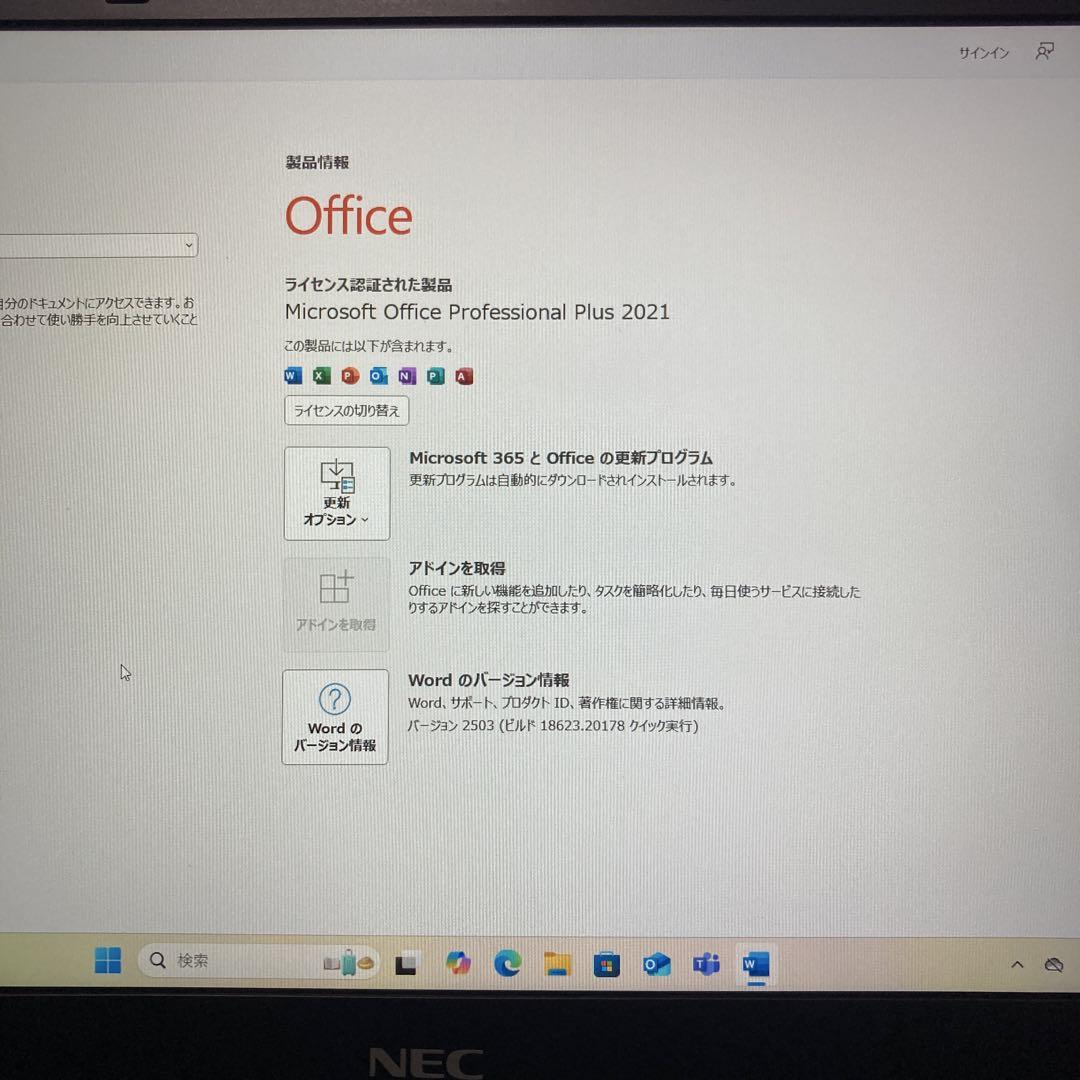Expand the left pane combo box dropdown
Viewport: 1080px width, 1080px height.
(189, 245)
